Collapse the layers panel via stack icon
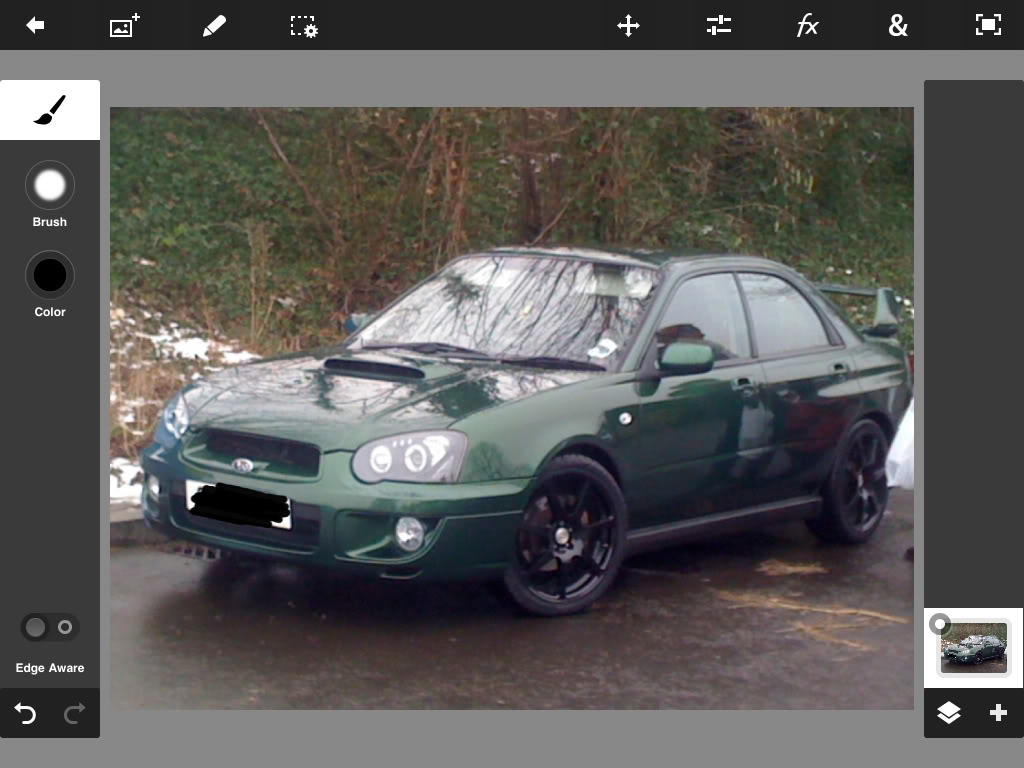The width and height of the screenshot is (1024, 768). (x=948, y=713)
